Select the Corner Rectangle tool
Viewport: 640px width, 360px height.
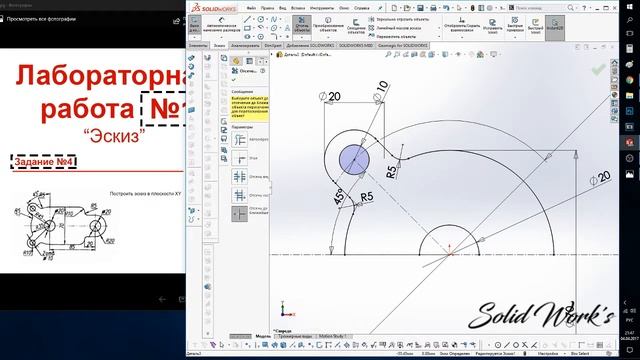[247, 28]
